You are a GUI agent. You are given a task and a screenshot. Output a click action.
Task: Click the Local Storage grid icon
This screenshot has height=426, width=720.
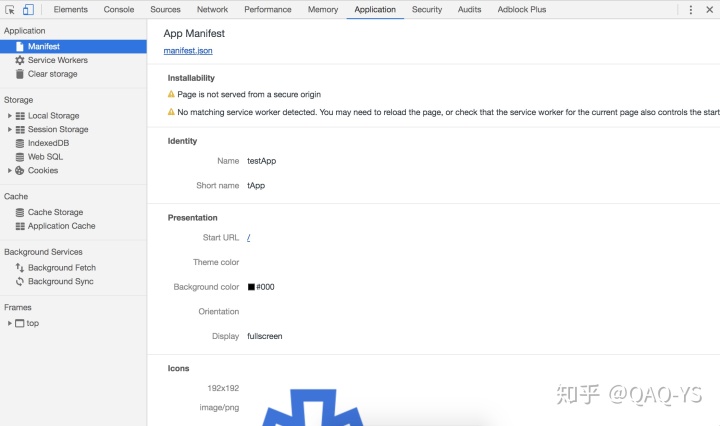(20, 116)
